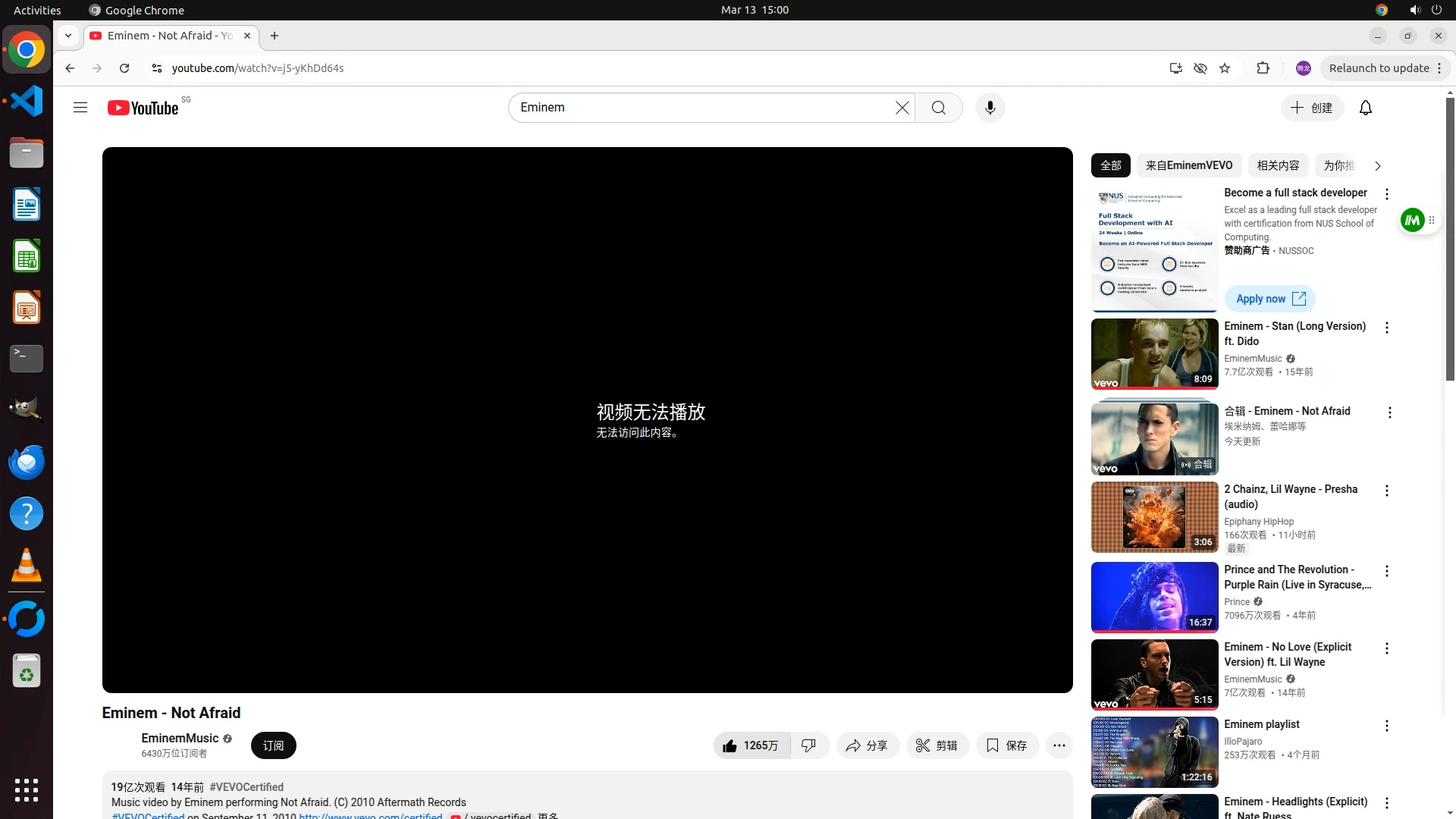
Task: Expand filter chips with right chevron
Action: coord(1377,165)
